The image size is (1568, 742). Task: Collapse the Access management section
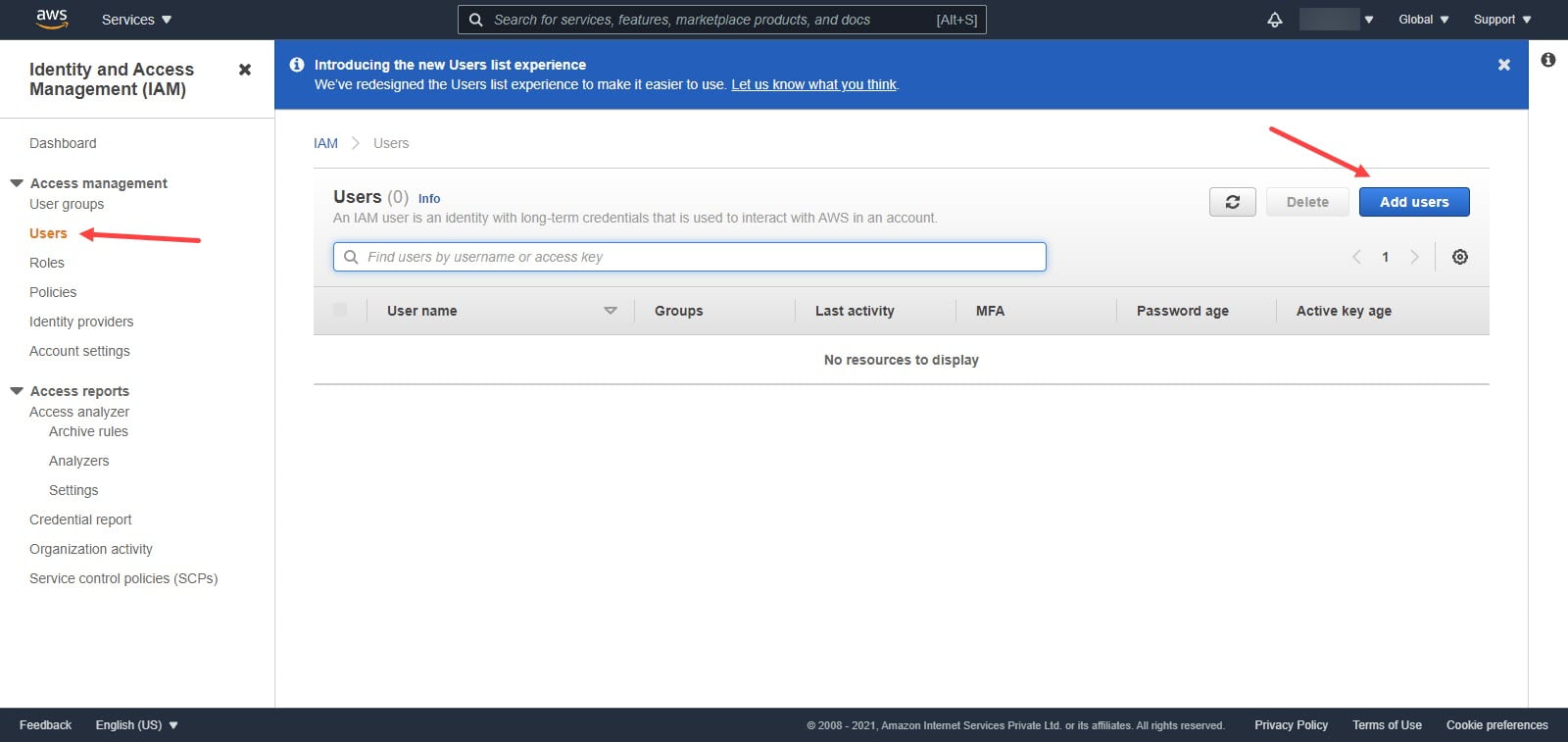[x=17, y=183]
